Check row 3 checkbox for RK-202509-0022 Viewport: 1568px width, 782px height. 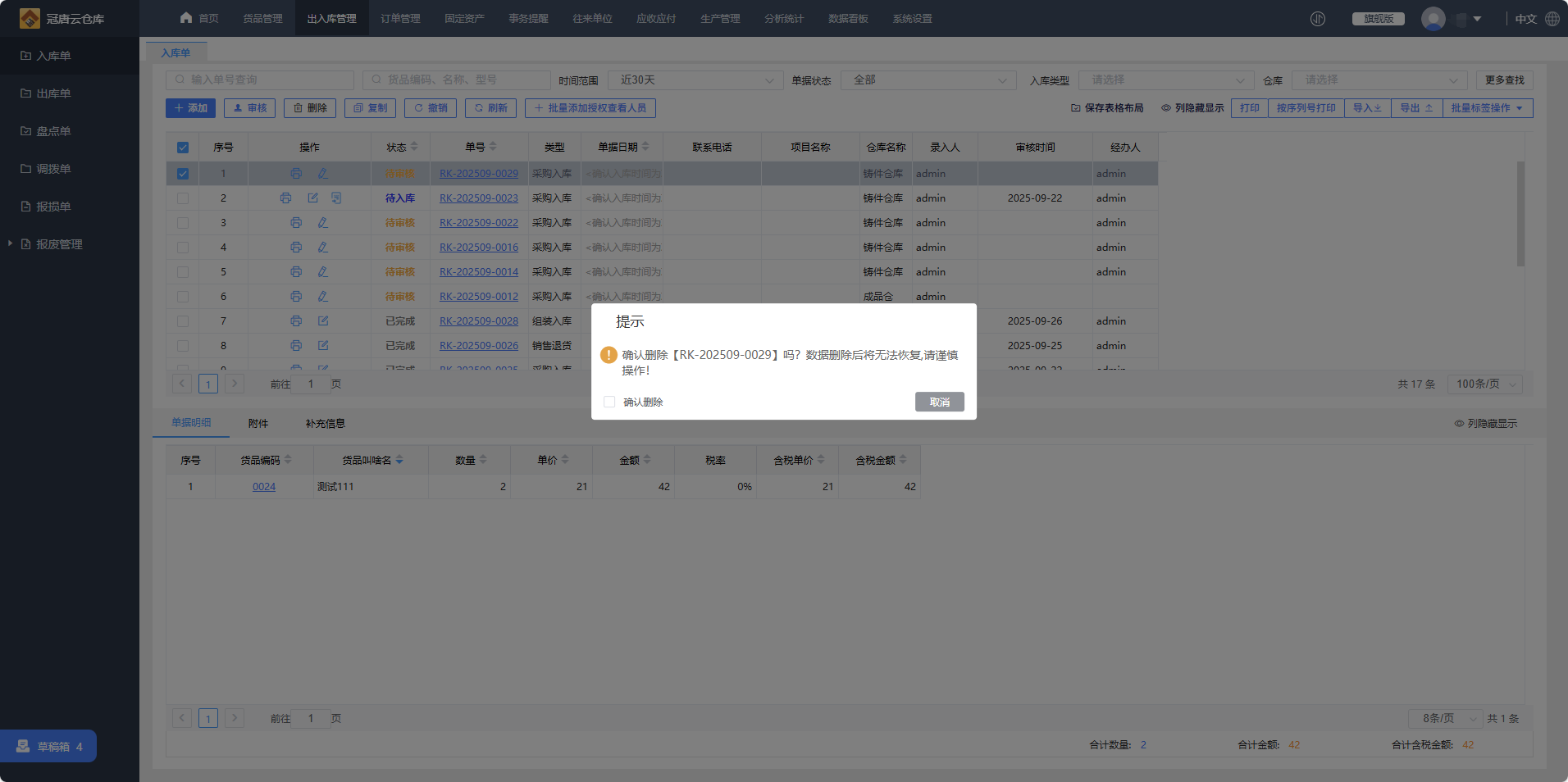point(183,223)
